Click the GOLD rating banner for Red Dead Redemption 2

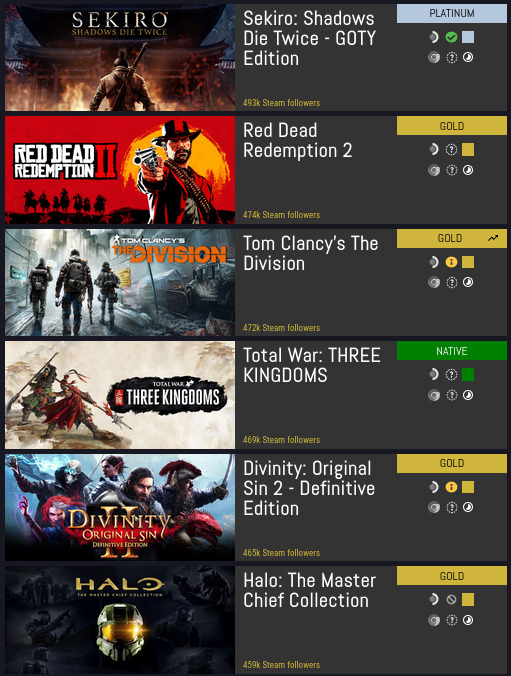pyautogui.click(x=451, y=126)
